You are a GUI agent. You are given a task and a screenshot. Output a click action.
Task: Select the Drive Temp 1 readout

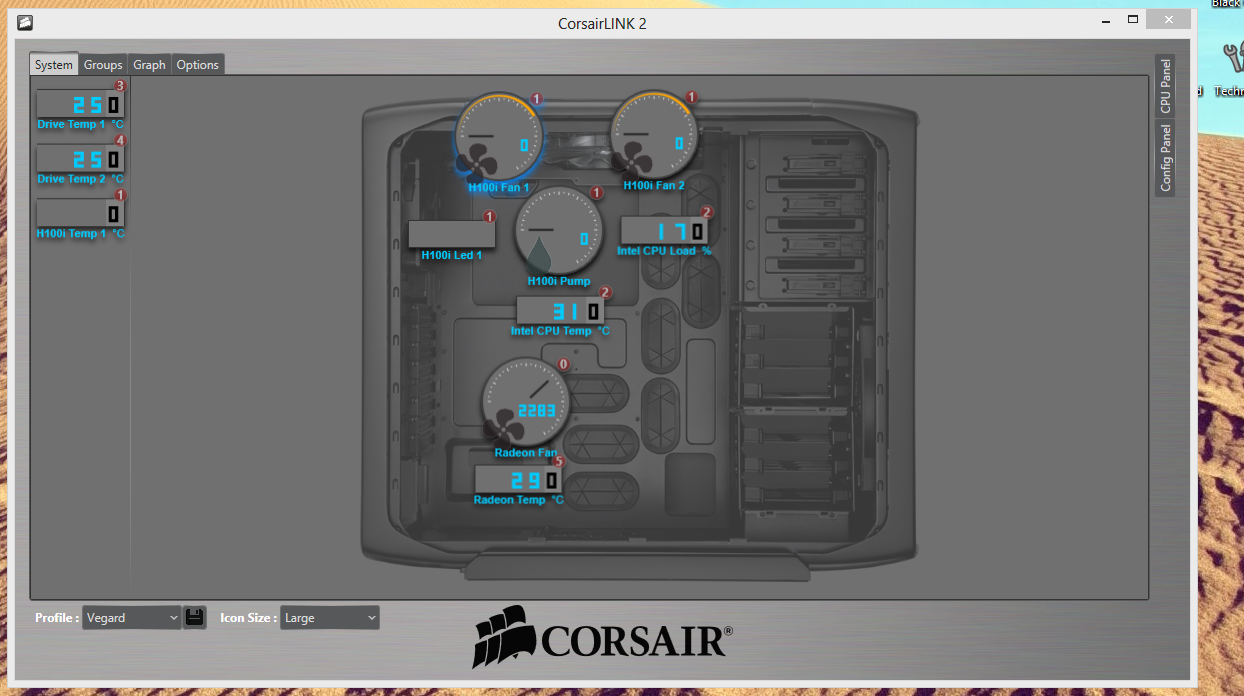[x=80, y=104]
